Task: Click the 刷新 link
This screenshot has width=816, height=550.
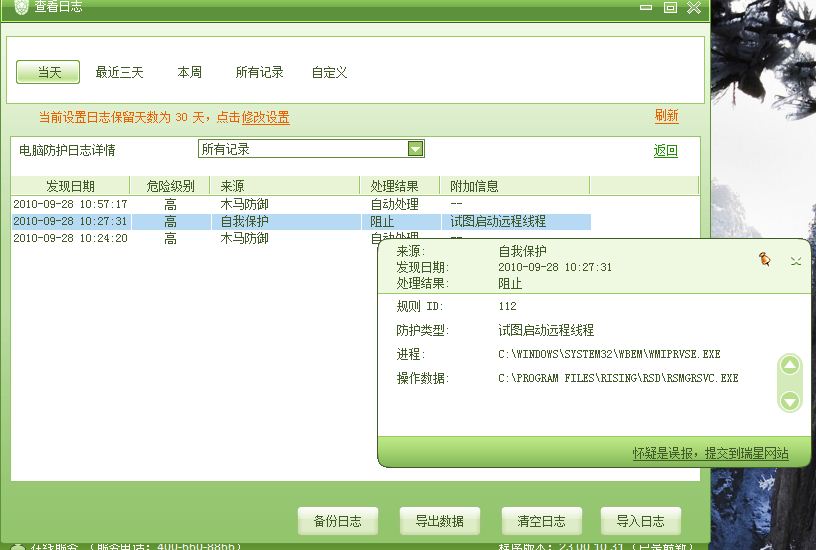Action: 666,116
